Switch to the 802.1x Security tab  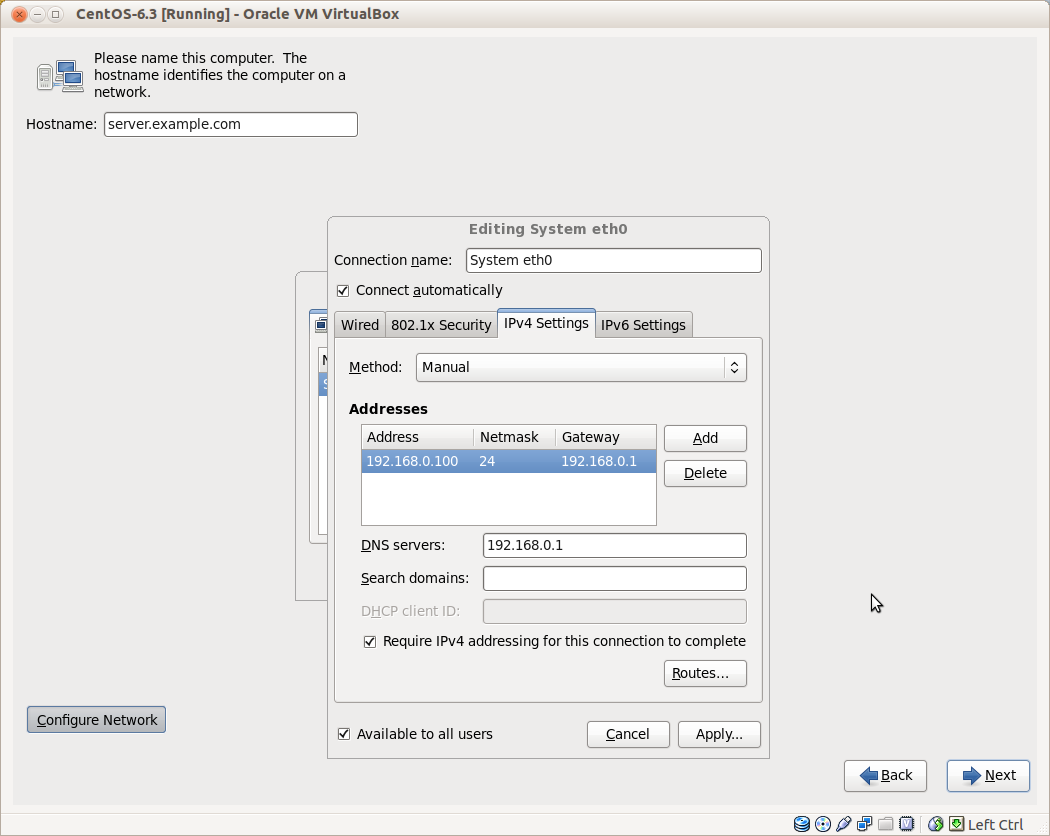tap(441, 325)
